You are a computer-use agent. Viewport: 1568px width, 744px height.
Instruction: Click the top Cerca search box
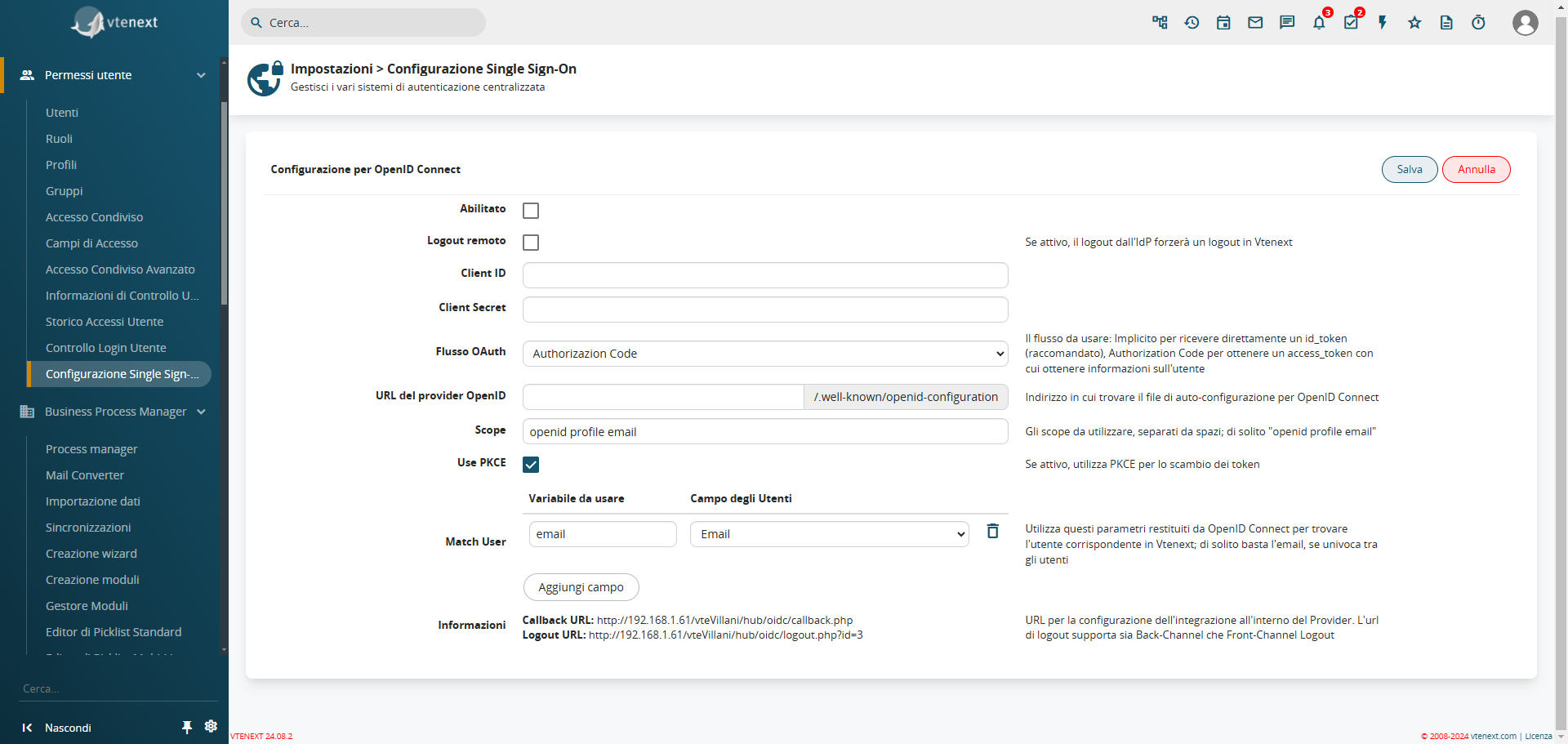click(363, 23)
